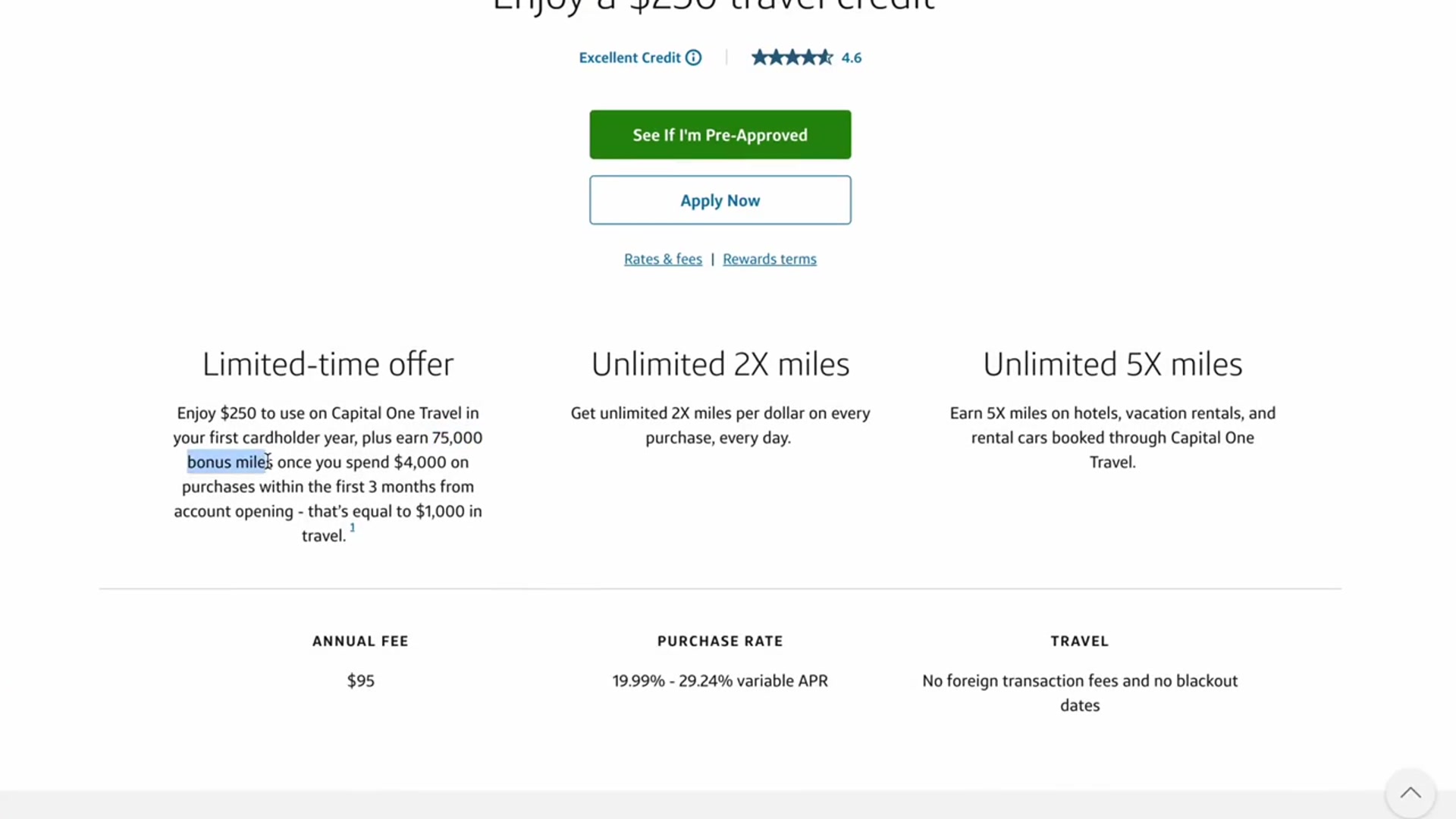Click the Apply Now button

point(720,200)
